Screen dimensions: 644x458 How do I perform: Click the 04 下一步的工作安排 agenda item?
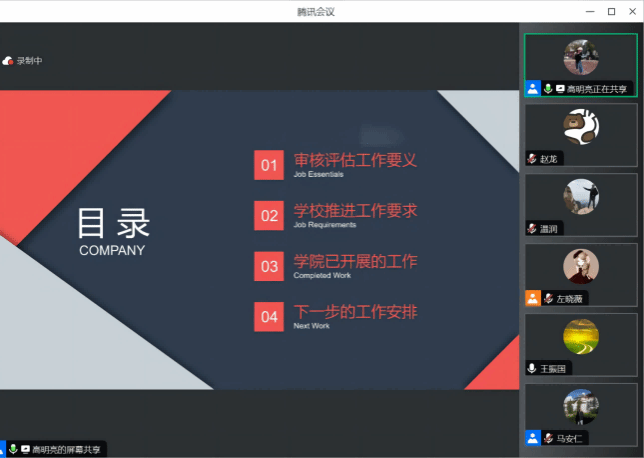click(x=335, y=317)
